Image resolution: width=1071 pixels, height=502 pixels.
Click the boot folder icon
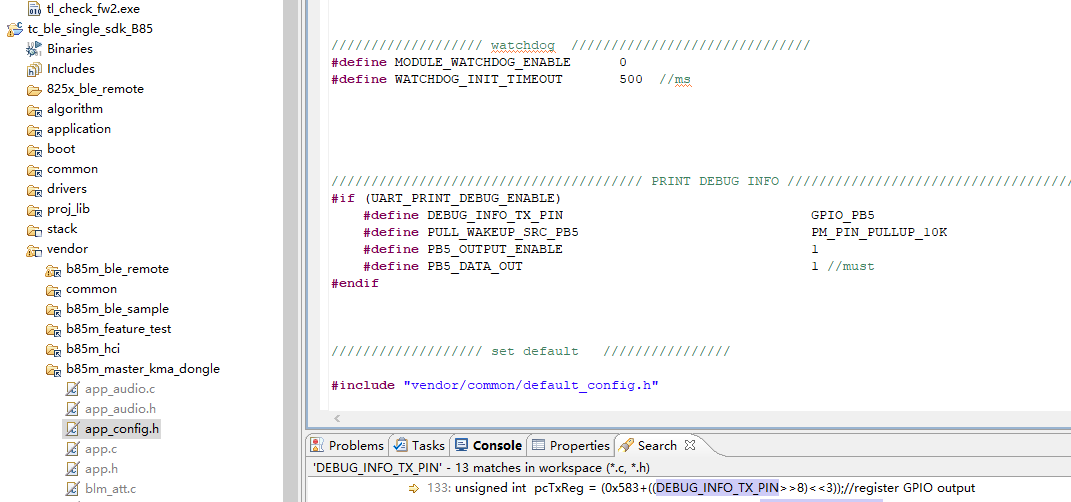[x=34, y=149]
